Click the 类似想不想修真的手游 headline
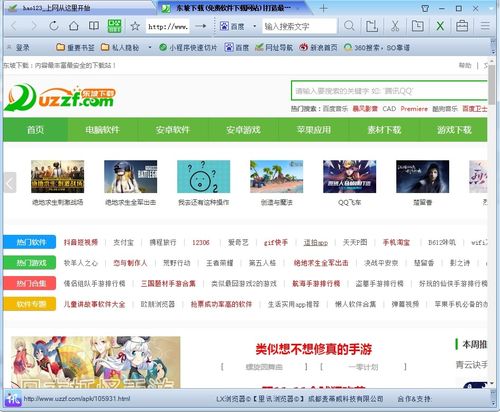This screenshot has height=412, width=500. tap(314, 349)
